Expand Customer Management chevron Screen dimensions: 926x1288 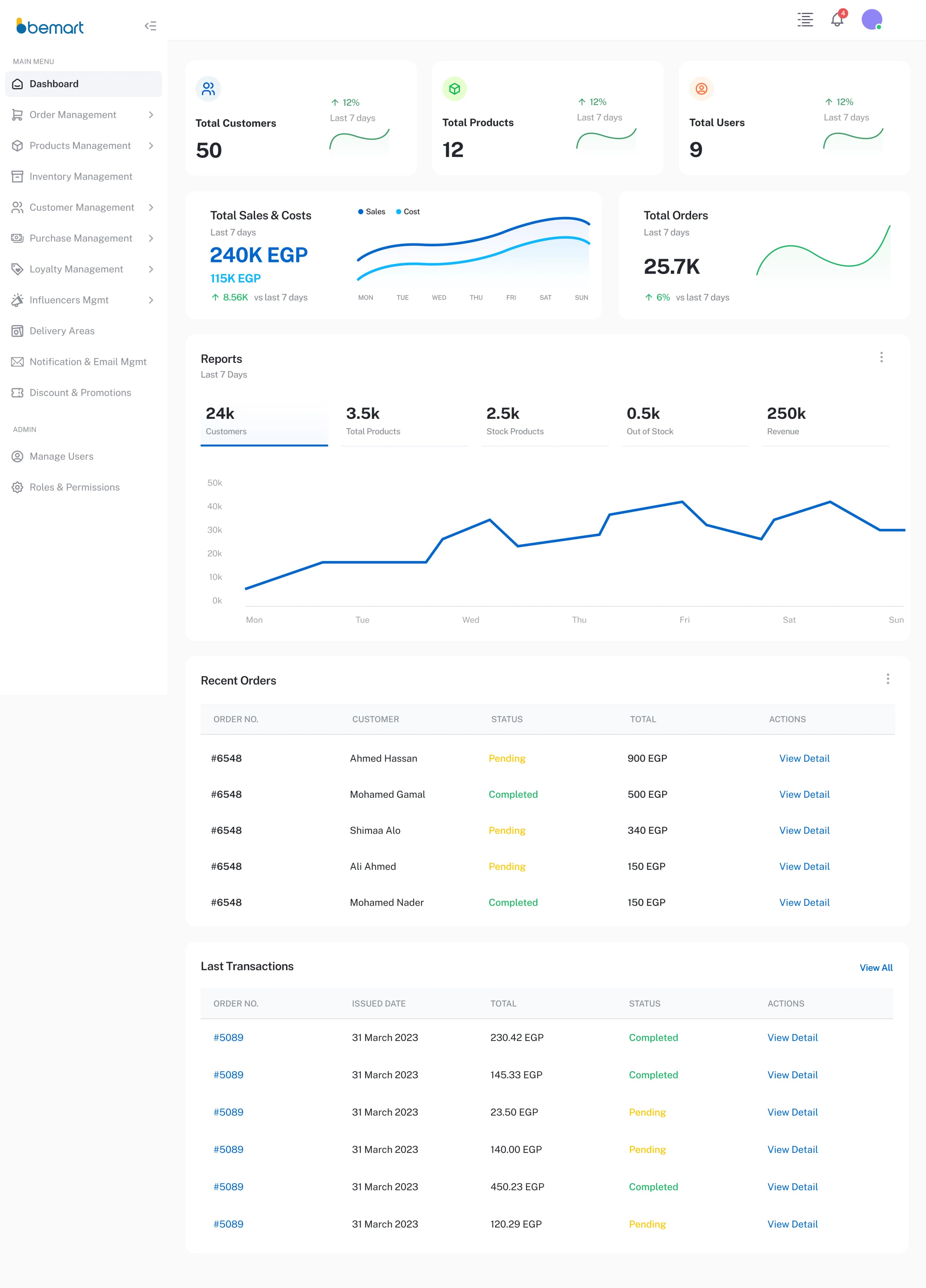(151, 207)
